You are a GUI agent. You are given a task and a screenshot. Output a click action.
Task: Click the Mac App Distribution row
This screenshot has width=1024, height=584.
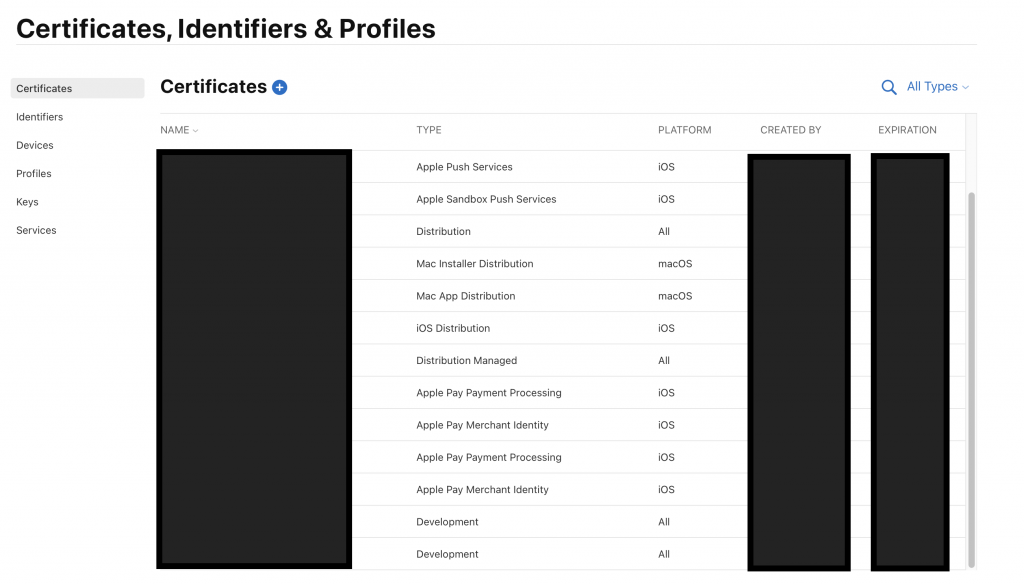[466, 296]
